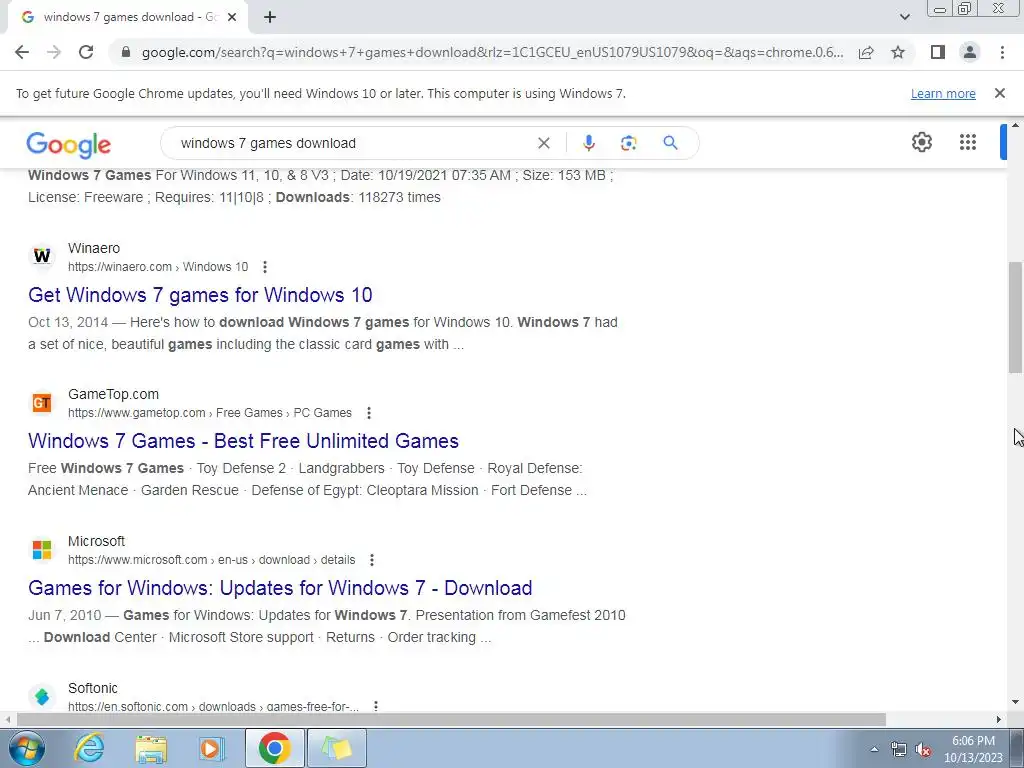Open the Learn more link
The height and width of the screenshot is (768, 1024).
pyautogui.click(x=943, y=94)
